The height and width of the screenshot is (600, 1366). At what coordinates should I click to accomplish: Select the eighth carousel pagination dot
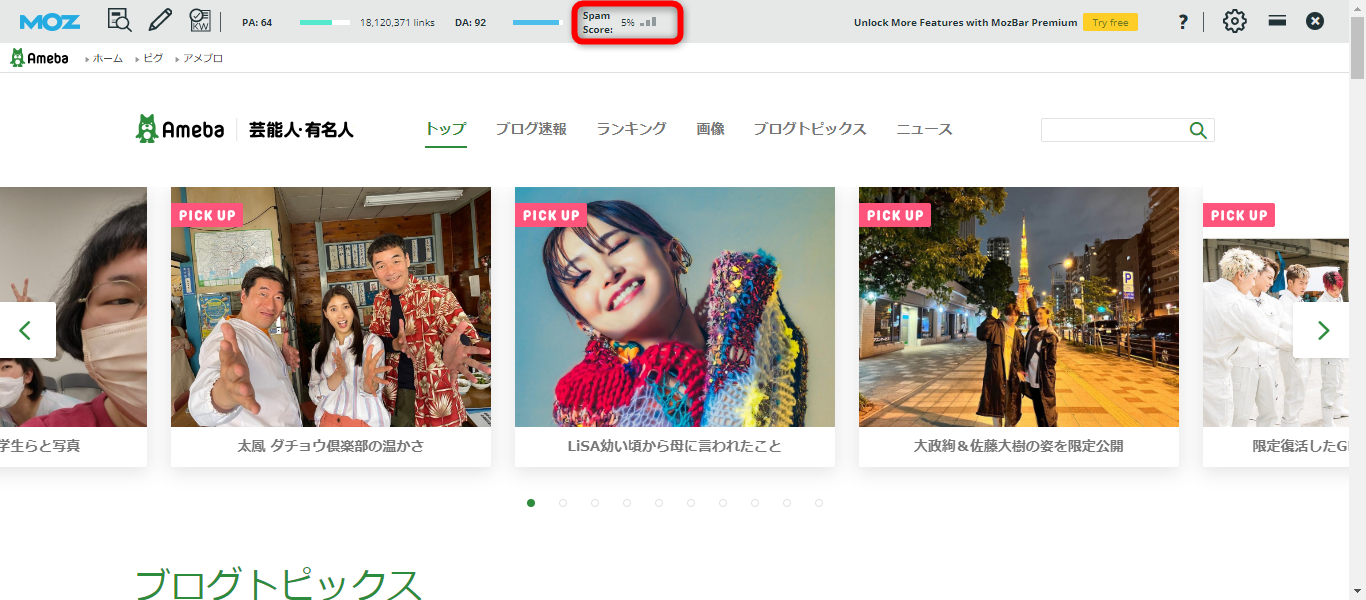755,503
